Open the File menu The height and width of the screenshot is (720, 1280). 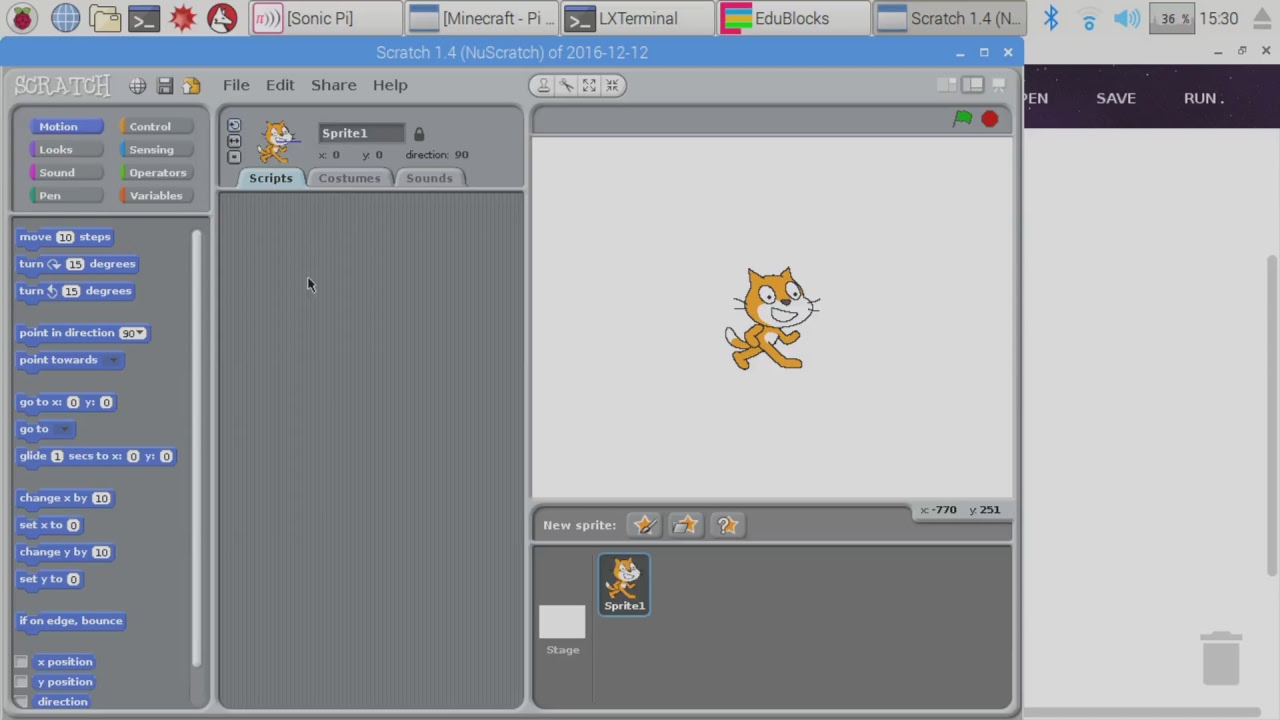236,85
